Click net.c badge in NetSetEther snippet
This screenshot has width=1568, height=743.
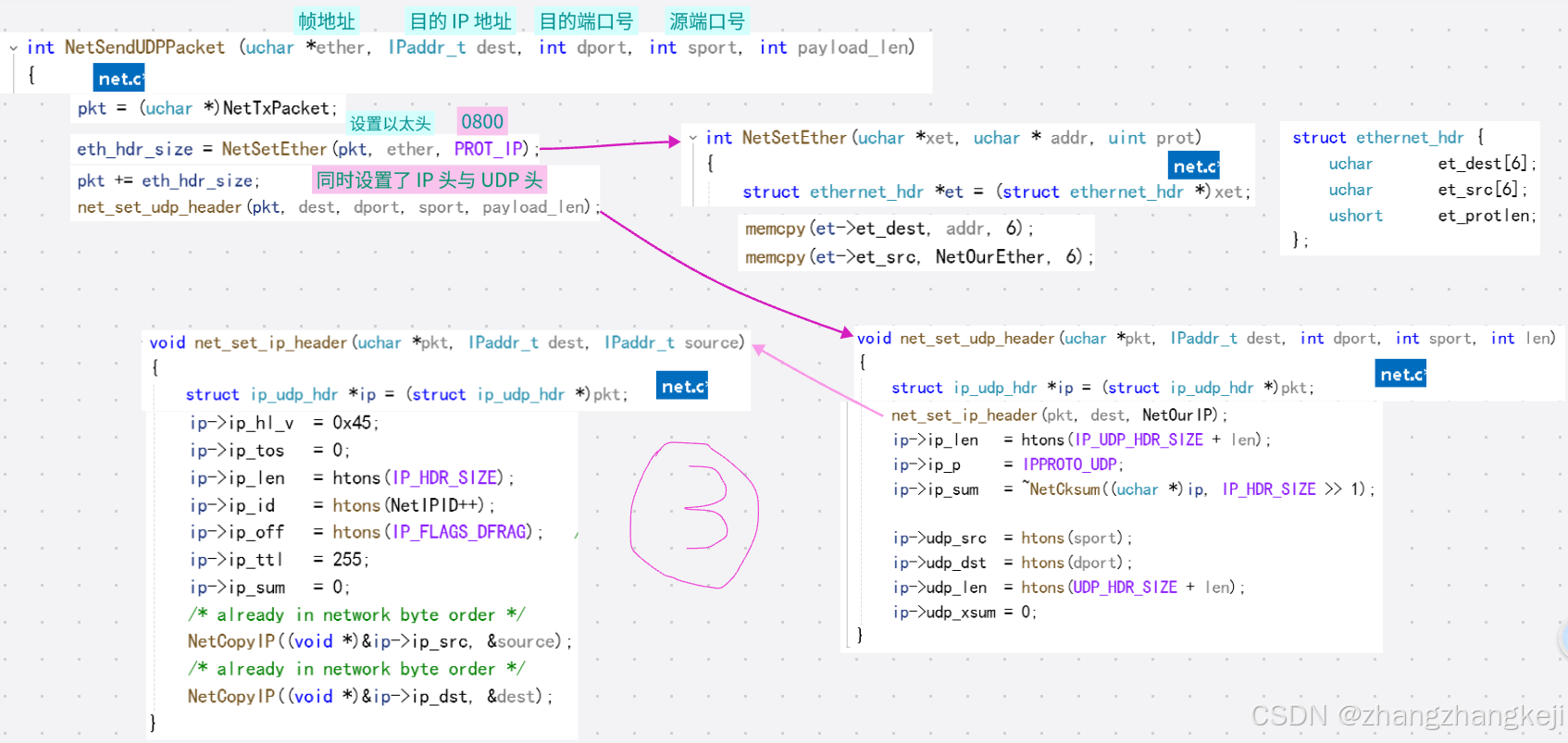click(1194, 166)
